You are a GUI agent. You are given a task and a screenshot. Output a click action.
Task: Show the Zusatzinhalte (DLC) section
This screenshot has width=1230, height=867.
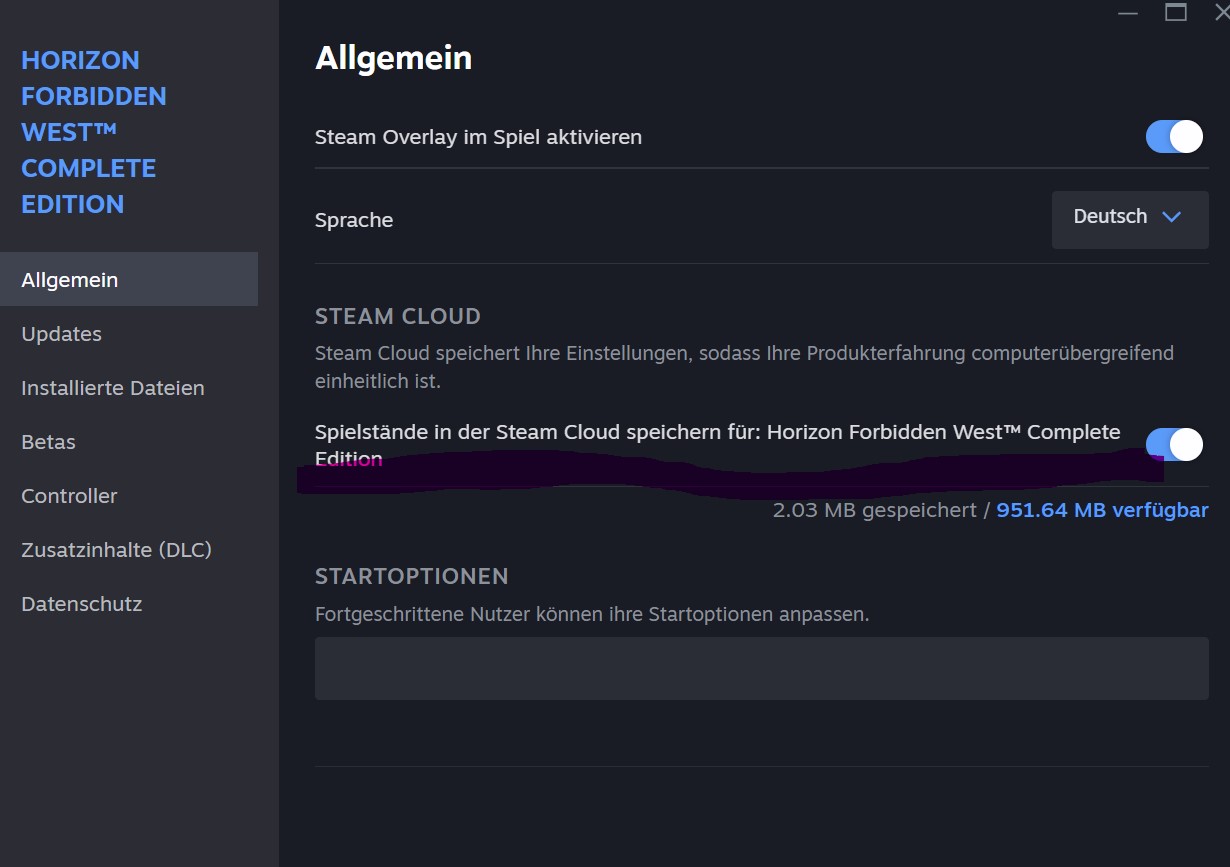point(116,550)
